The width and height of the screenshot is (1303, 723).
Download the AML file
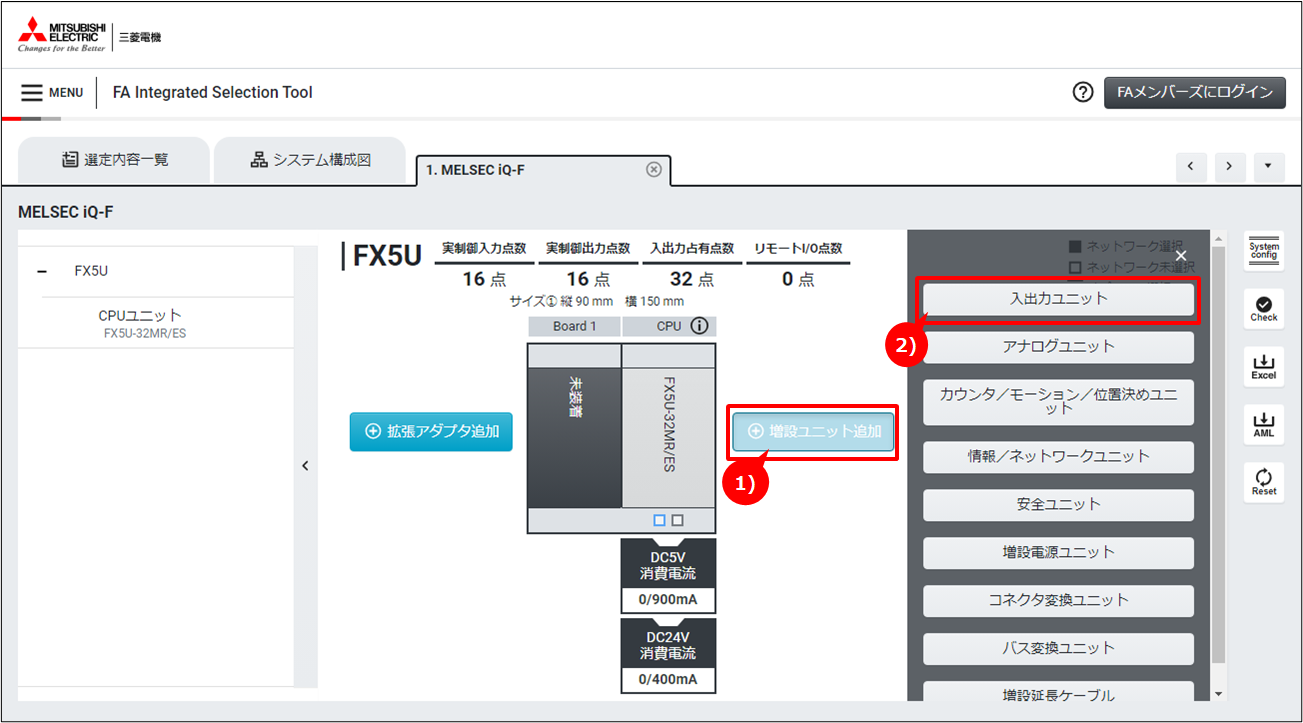click(1264, 425)
